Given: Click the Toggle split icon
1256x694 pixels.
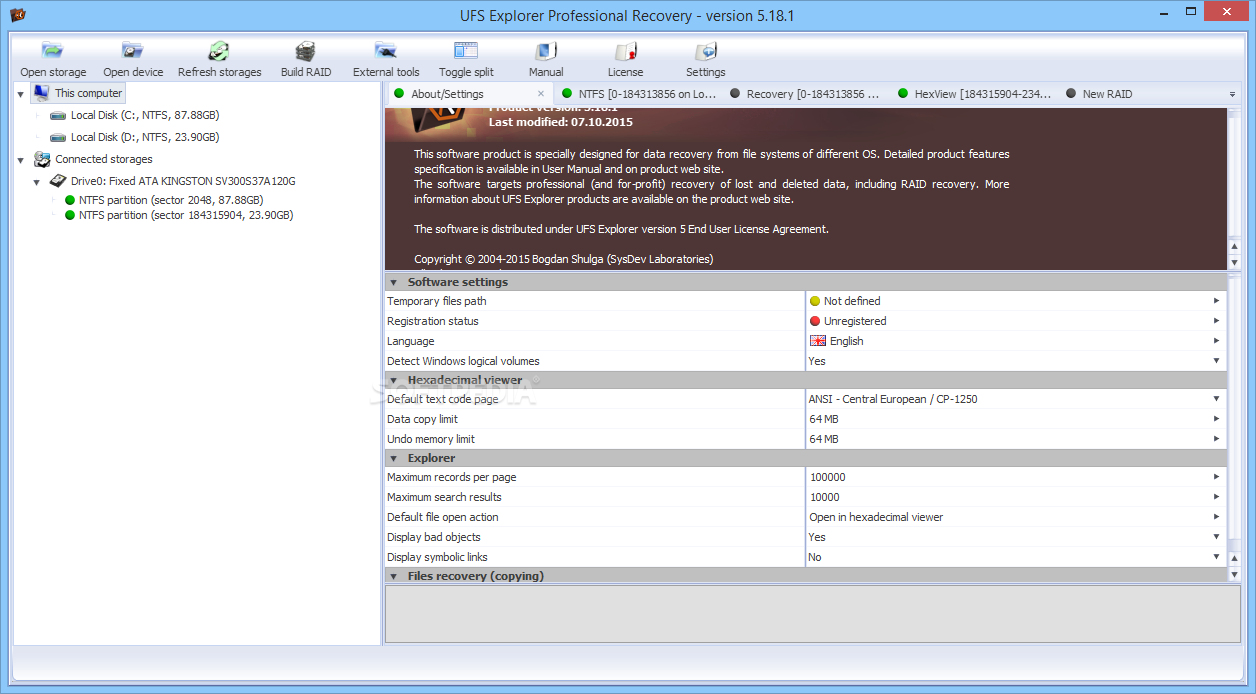Looking at the screenshot, I should coord(466,51).
